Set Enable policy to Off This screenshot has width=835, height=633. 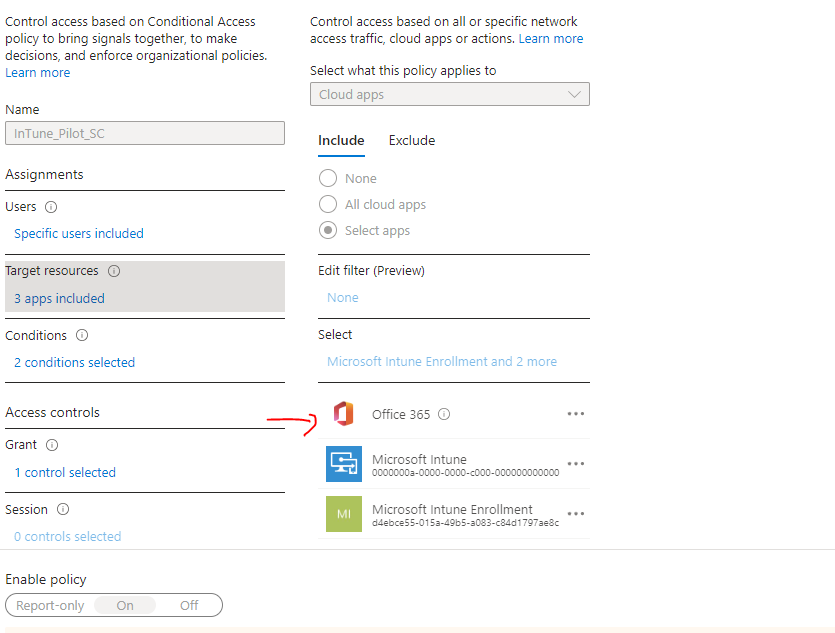[x=189, y=605]
